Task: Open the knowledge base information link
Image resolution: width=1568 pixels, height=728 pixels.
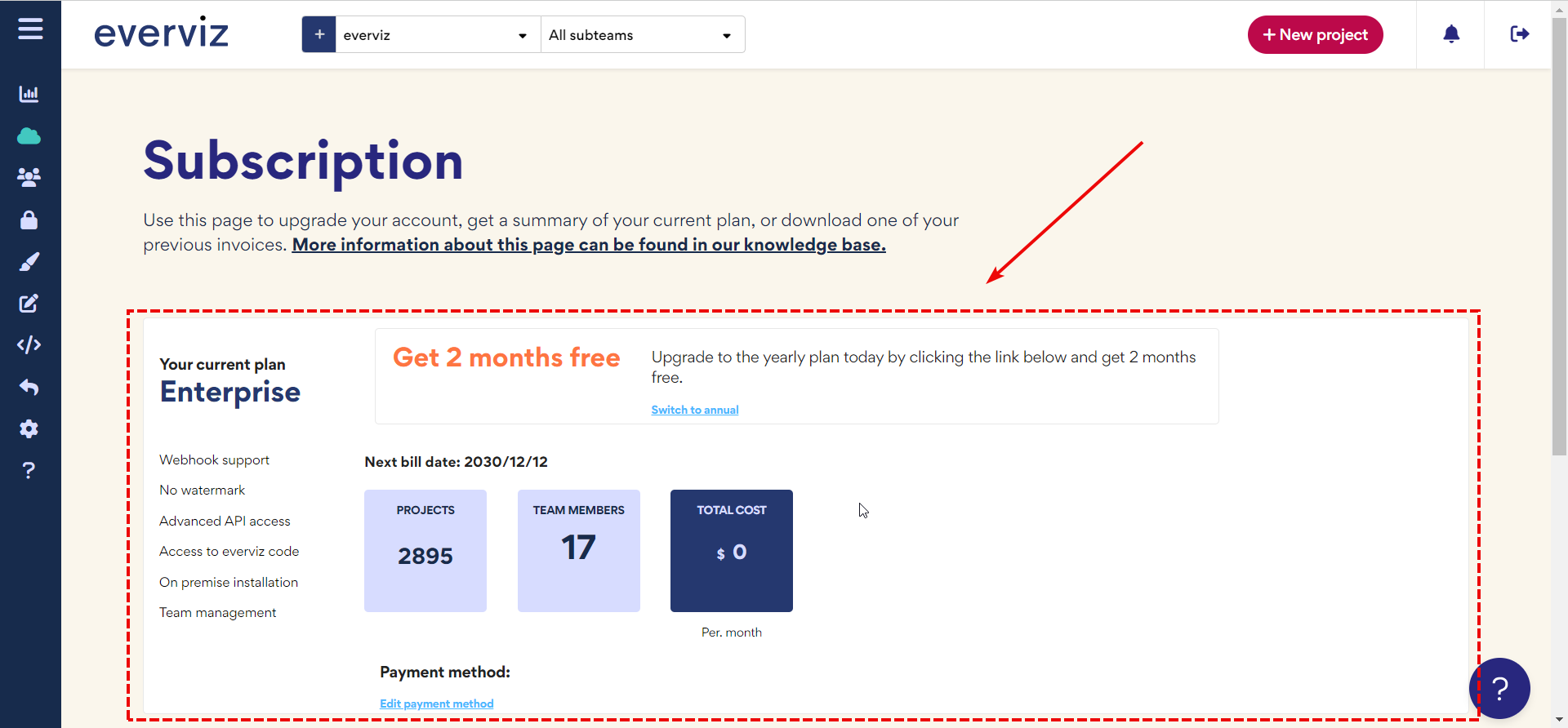Action: [x=589, y=245]
